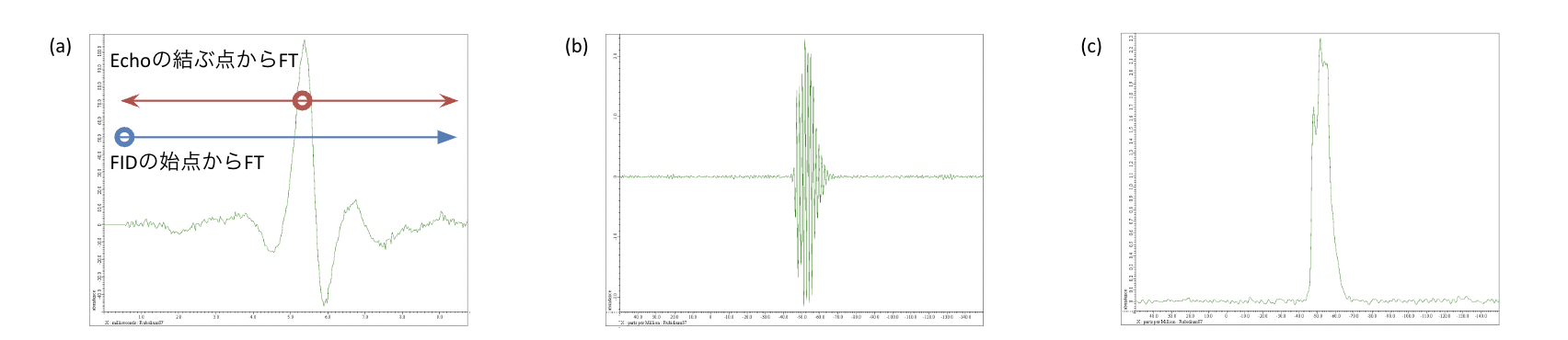Click the (a) panel label
Viewport: 1568px width, 340px height.
pyautogui.click(x=60, y=46)
